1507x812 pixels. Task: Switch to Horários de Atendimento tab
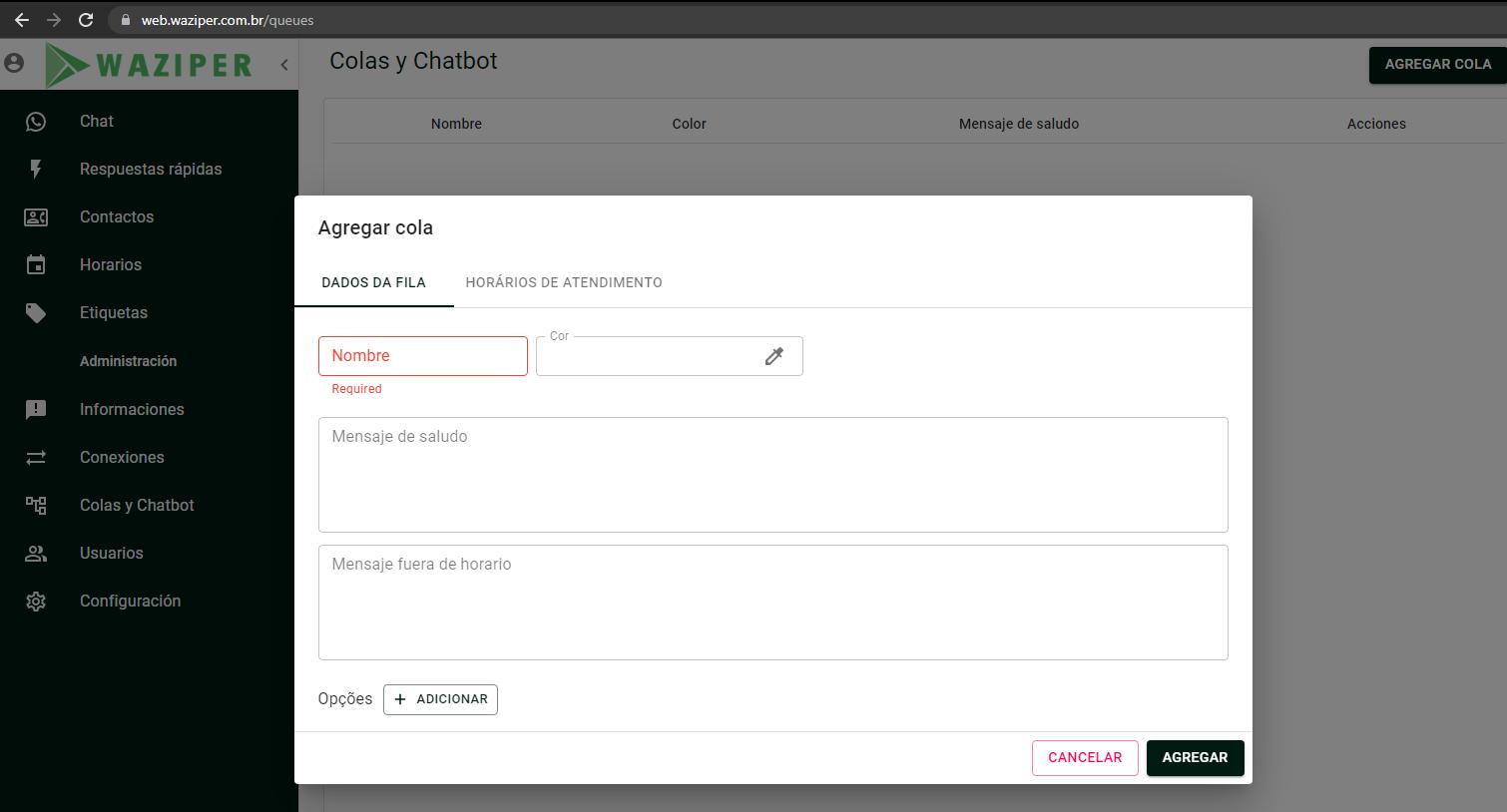564,282
